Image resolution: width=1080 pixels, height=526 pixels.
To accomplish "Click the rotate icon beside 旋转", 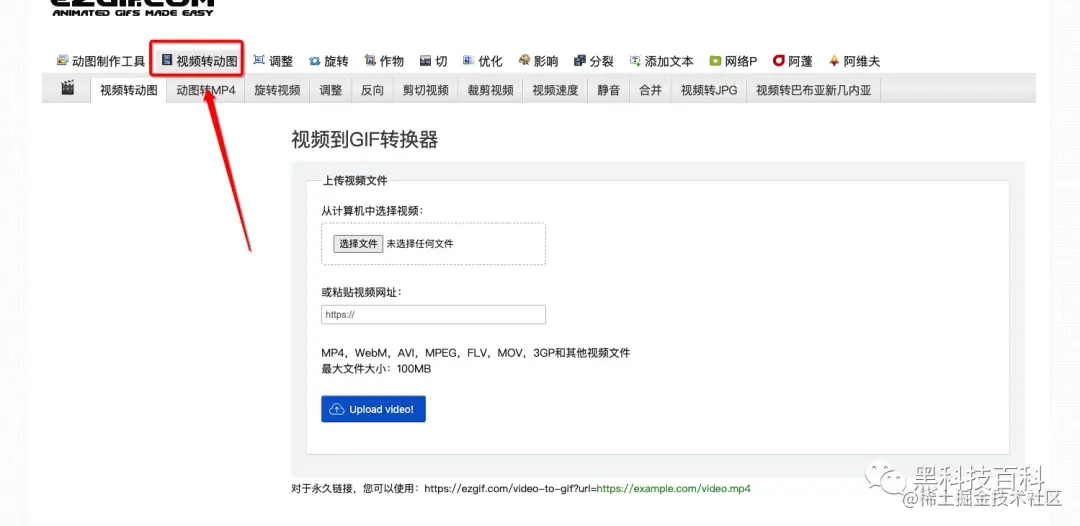I will coord(315,61).
